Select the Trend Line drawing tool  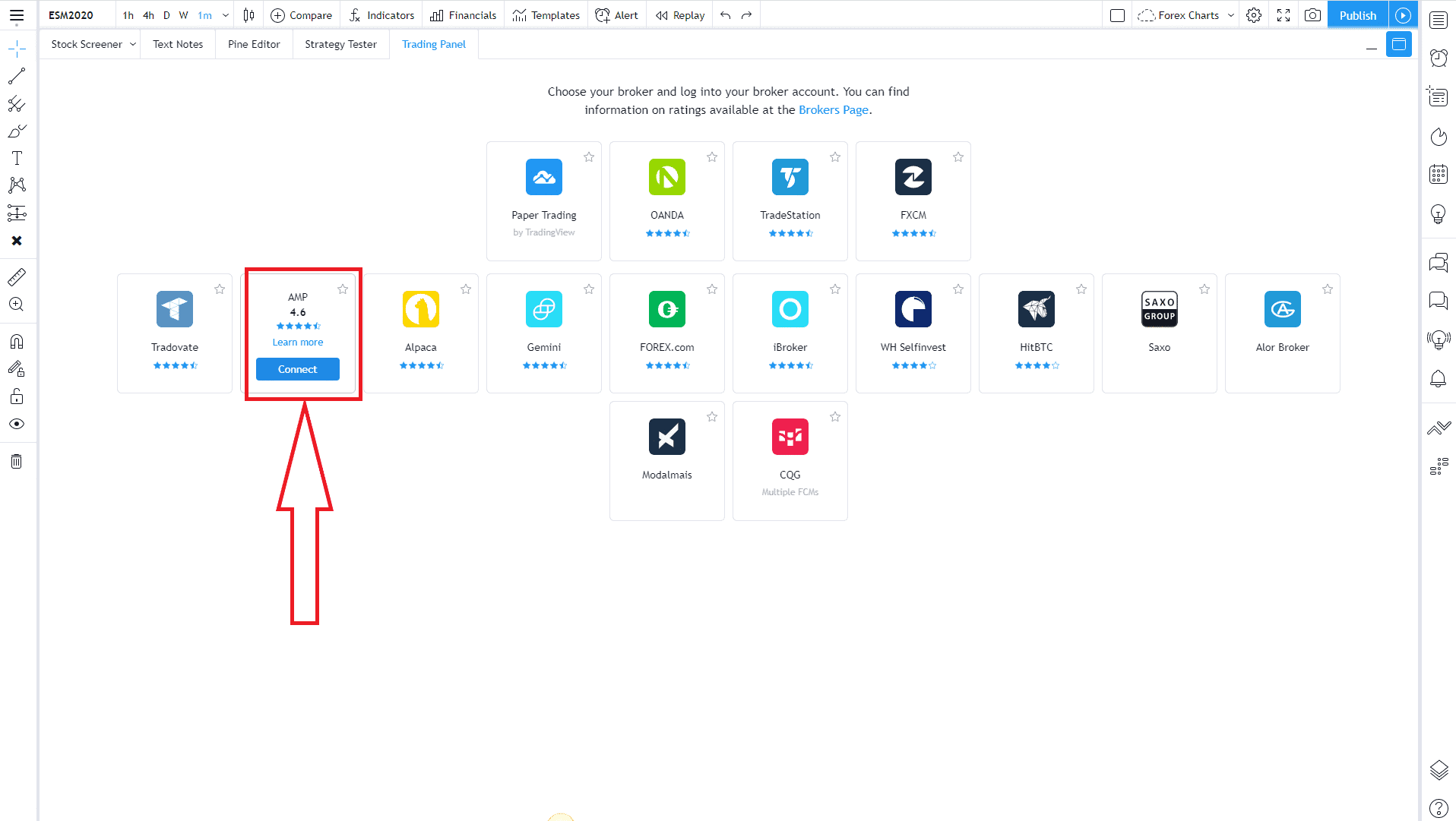[x=17, y=75]
